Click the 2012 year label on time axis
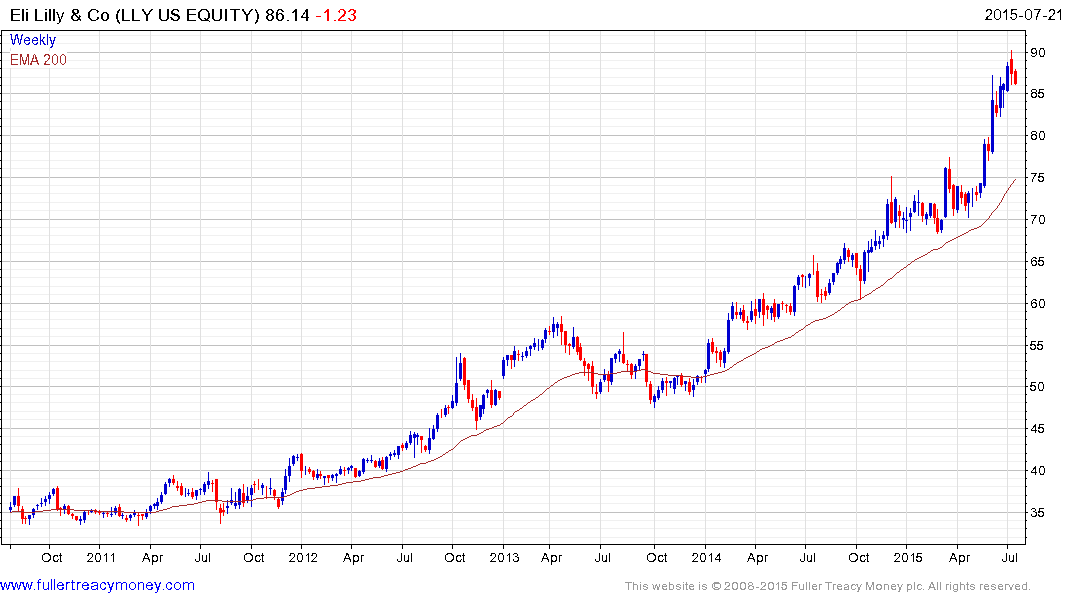This screenshot has width=1075, height=600. [303, 557]
